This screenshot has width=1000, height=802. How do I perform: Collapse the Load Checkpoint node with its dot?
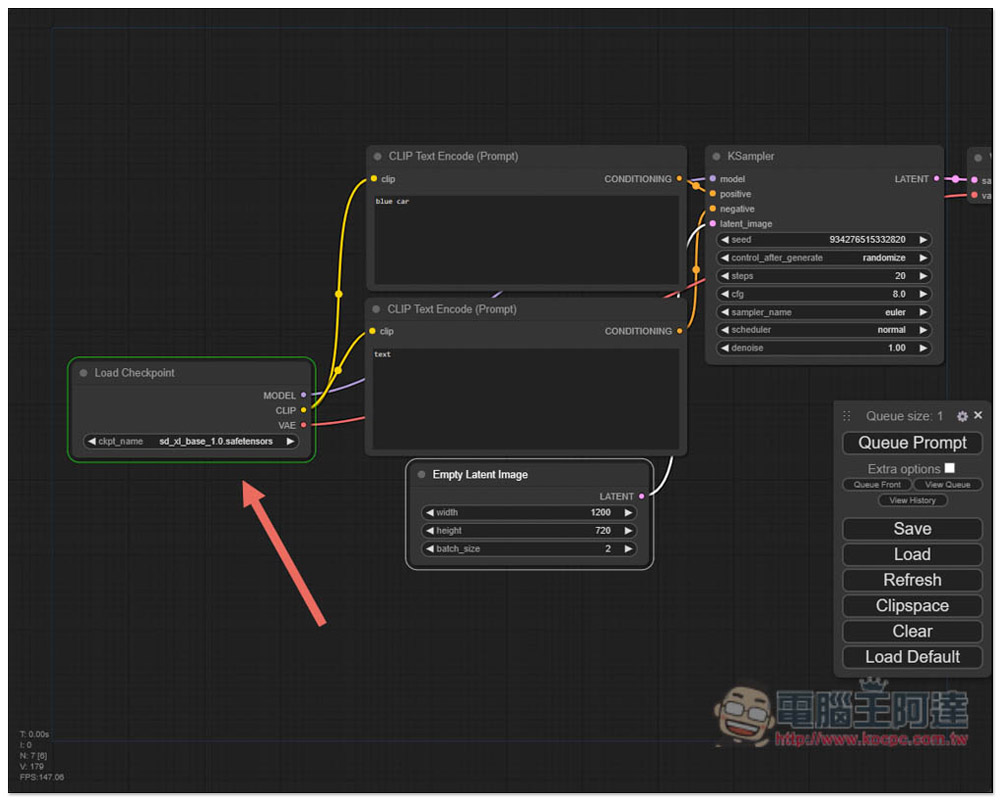click(84, 373)
